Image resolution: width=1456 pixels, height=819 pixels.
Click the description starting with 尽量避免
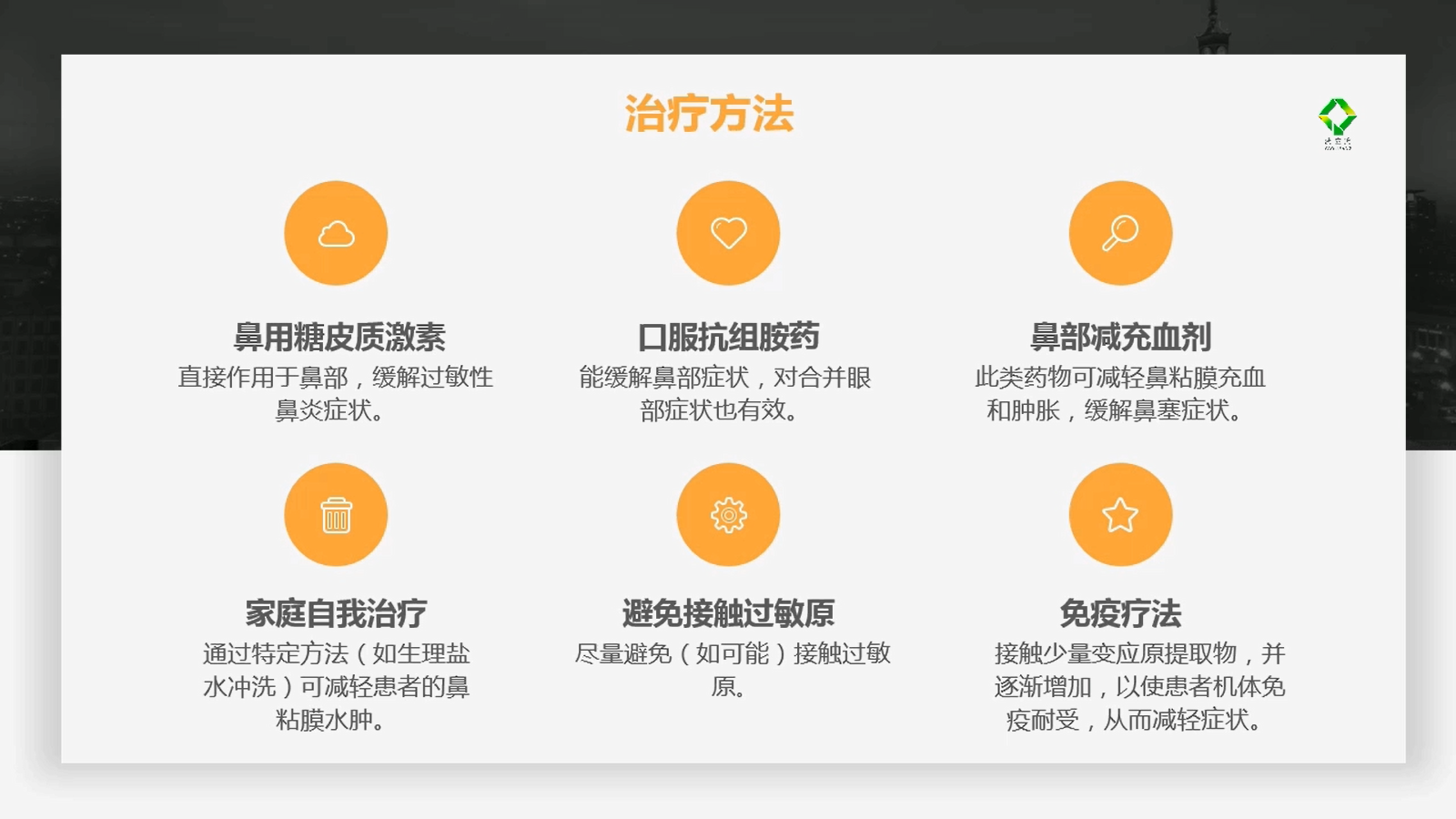tap(732, 669)
